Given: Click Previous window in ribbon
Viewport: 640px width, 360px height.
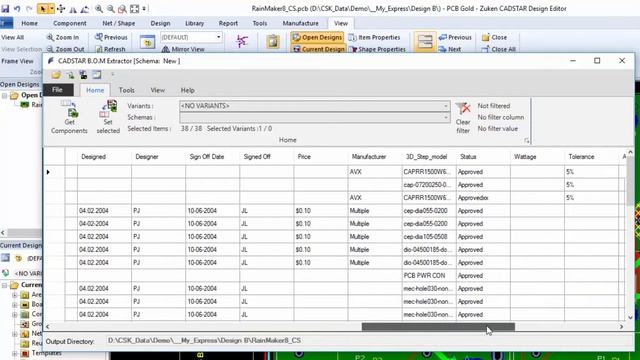Looking at the screenshot, I should click(x=455, y=37).
